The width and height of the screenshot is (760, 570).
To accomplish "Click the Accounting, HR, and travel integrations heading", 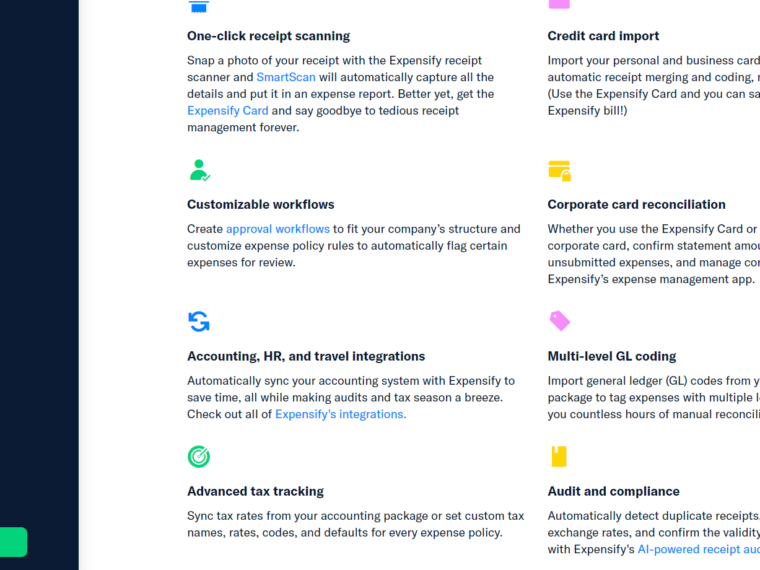I will (x=306, y=356).
